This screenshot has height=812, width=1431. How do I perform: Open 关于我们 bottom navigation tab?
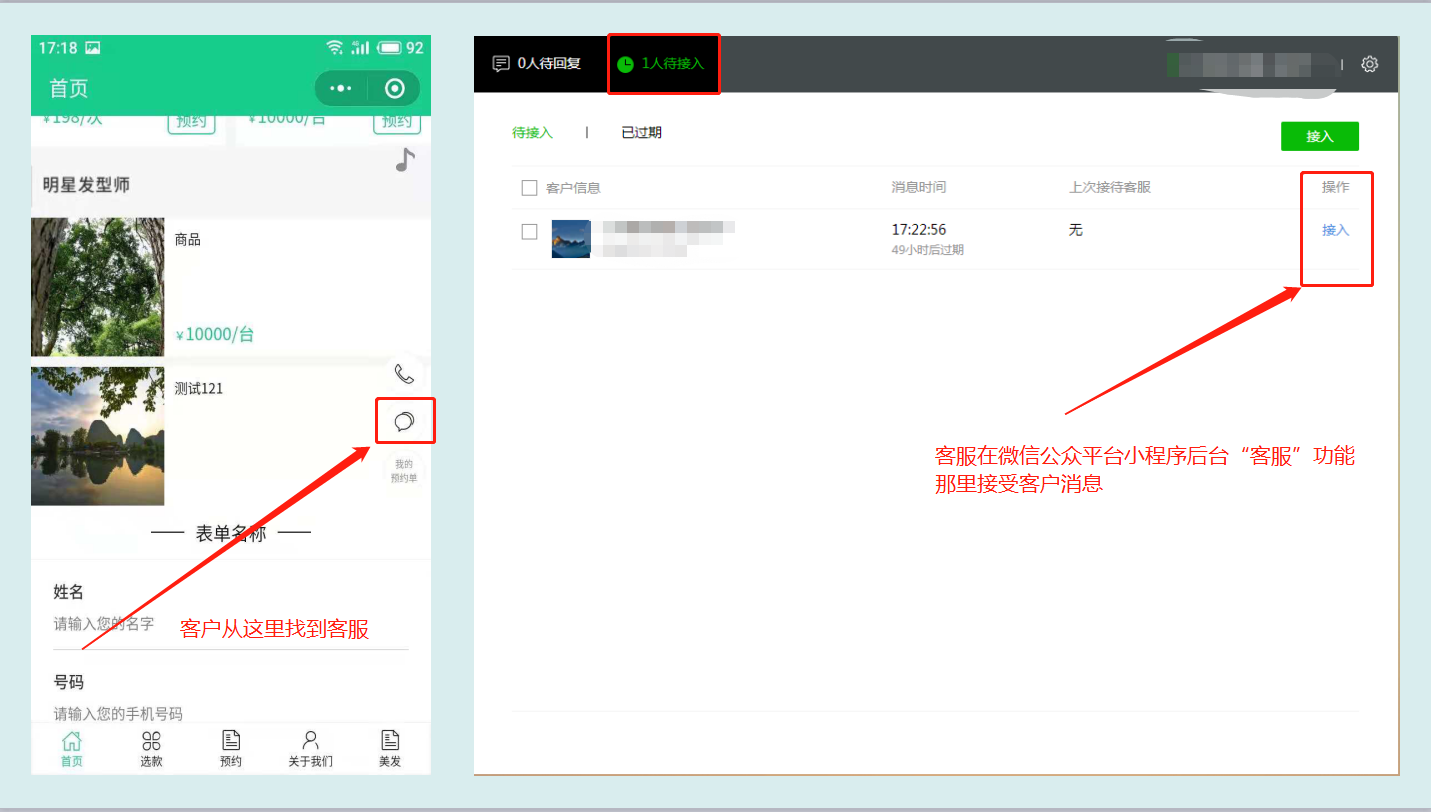pyautogui.click(x=310, y=748)
